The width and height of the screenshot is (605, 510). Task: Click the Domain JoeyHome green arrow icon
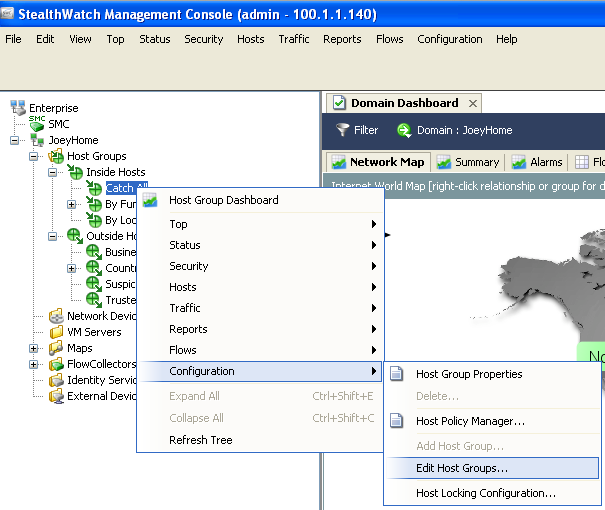click(404, 130)
